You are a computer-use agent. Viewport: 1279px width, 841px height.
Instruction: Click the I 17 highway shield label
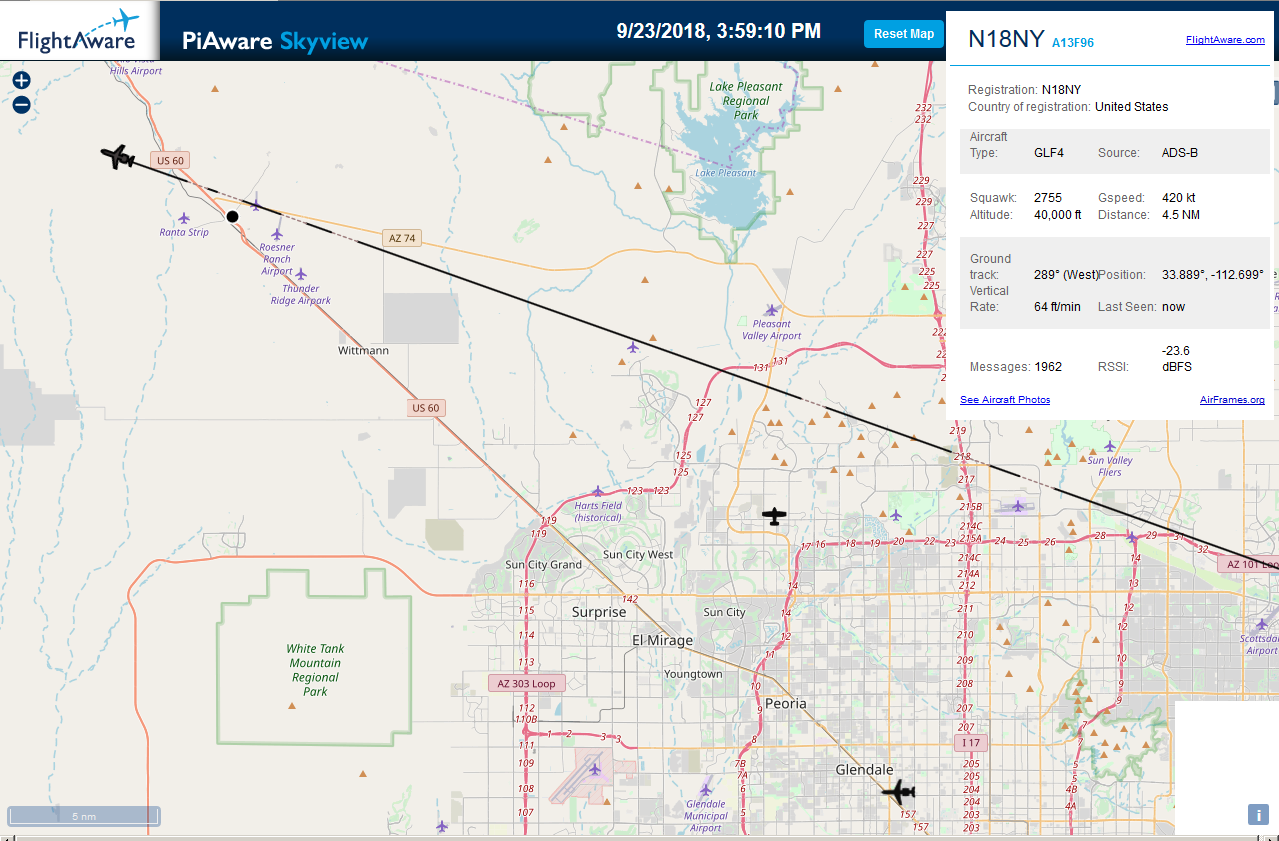970,743
